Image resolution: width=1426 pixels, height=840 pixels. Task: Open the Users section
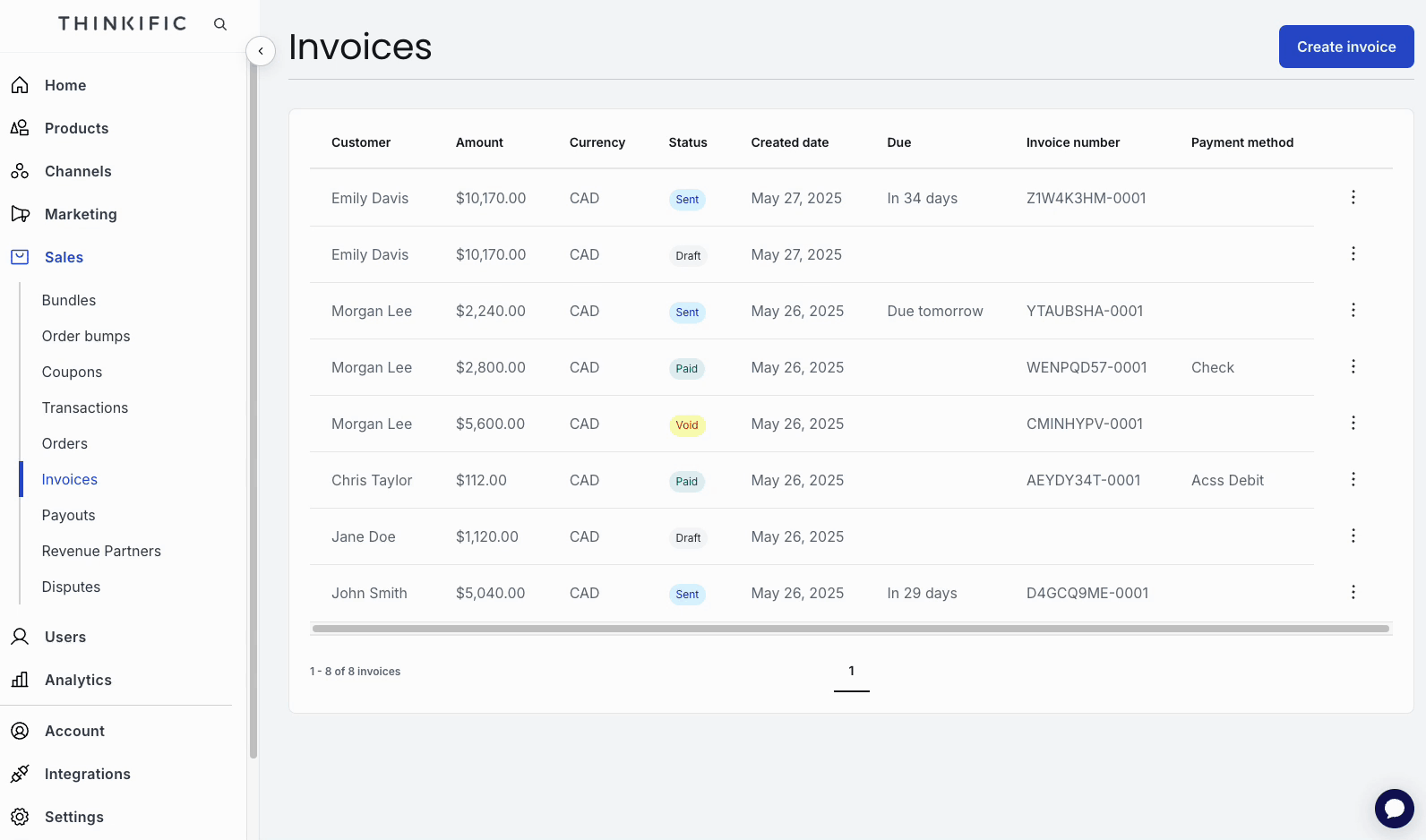tap(65, 637)
